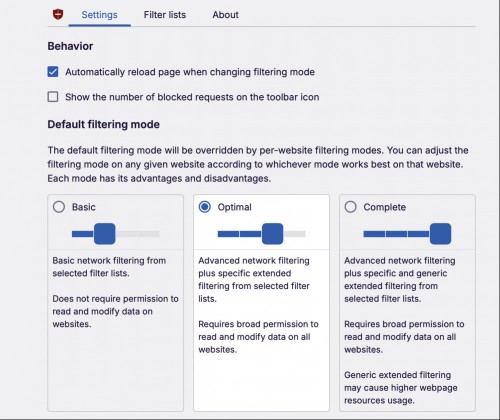Image resolution: width=500 pixels, height=420 pixels.
Task: Enable showing blocked requests count on toolbar icon
Action: tap(53, 97)
